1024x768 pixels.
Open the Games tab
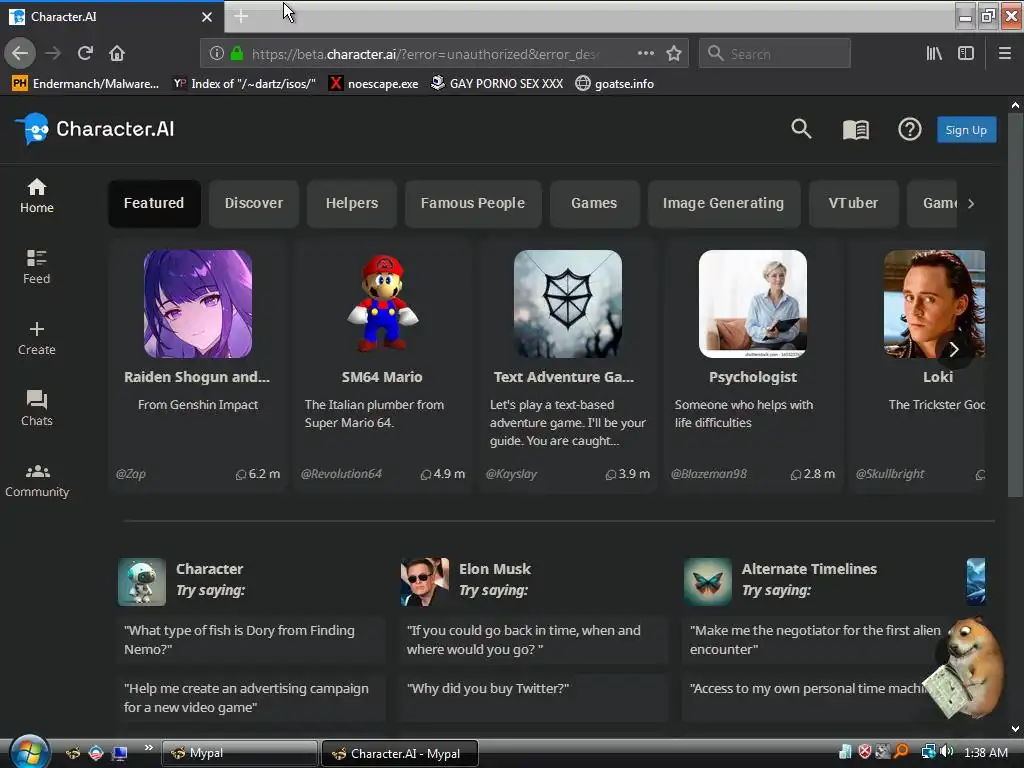[x=594, y=203]
